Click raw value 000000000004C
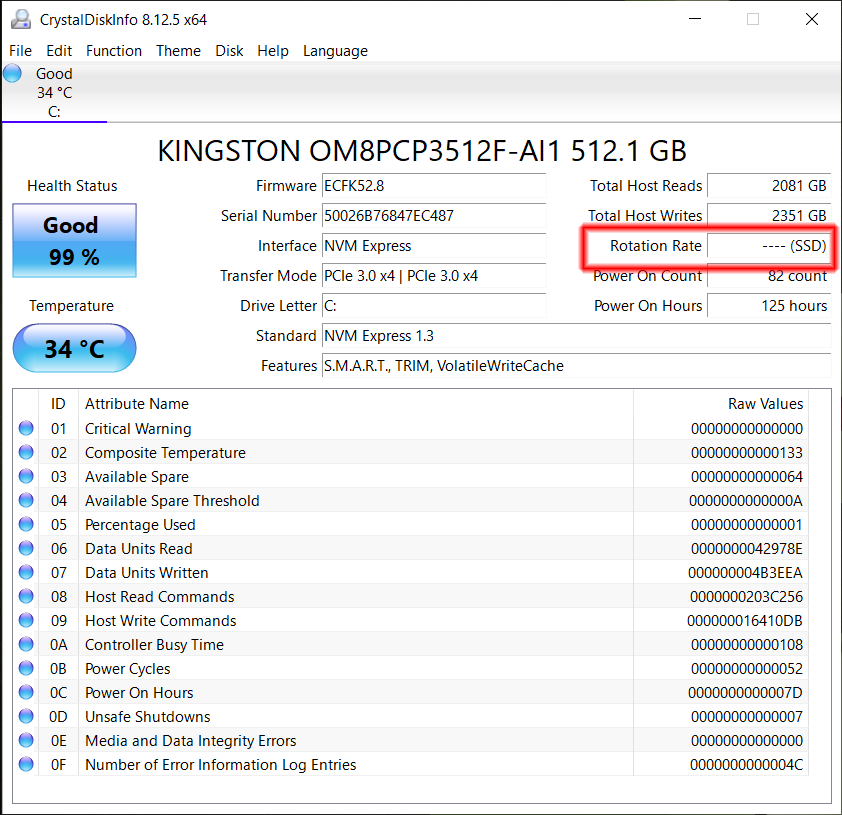This screenshot has height=815, width=842. [746, 764]
